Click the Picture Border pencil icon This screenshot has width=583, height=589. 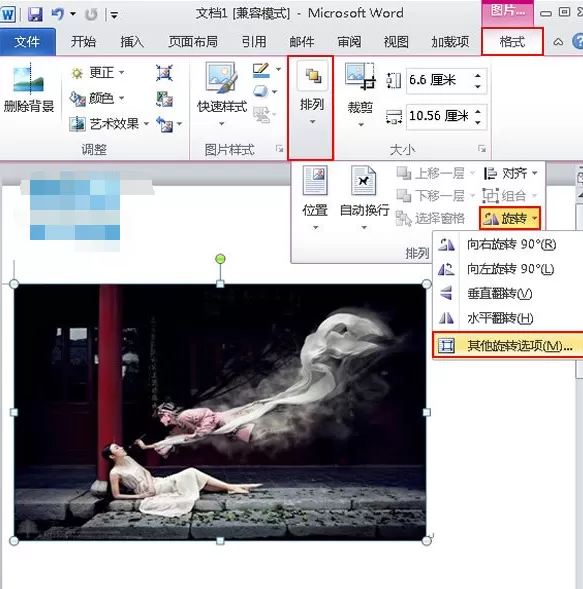(261, 70)
